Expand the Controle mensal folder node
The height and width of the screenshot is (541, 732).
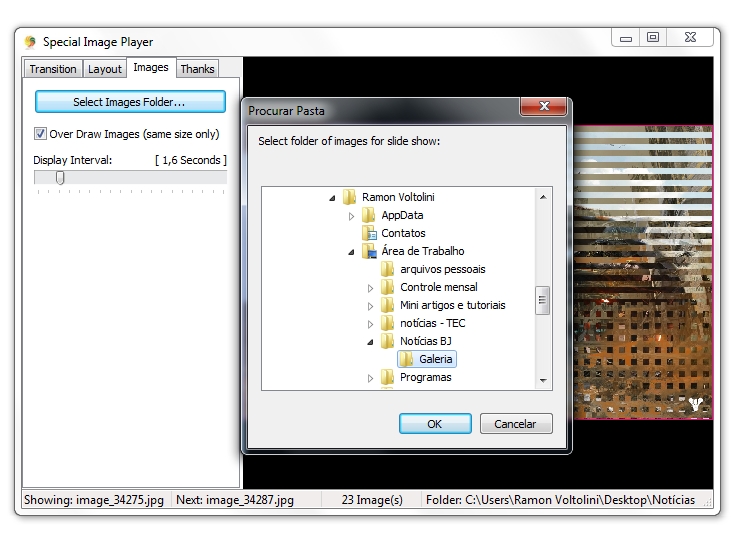pos(371,288)
